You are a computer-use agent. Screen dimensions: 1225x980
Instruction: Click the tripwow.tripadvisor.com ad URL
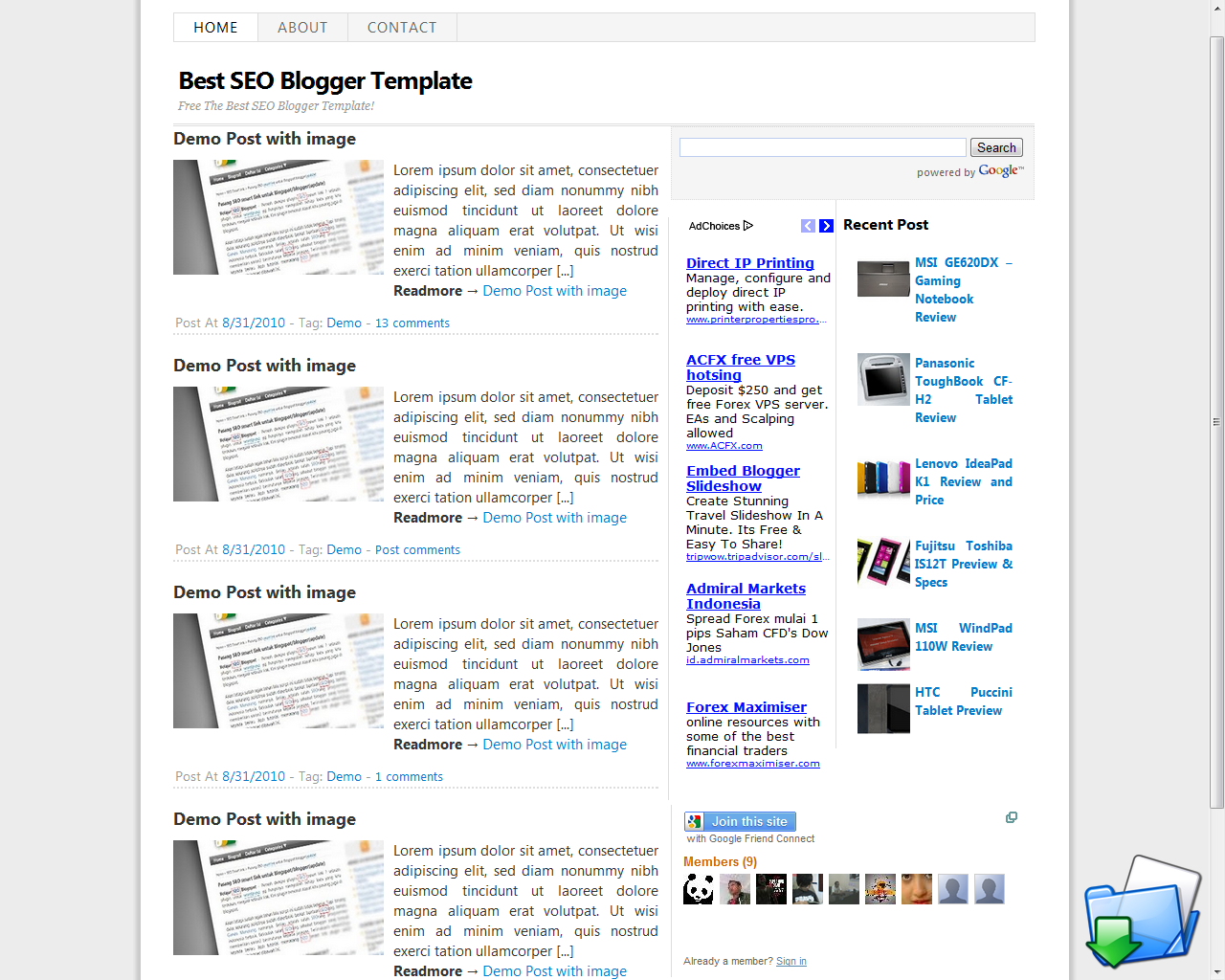pos(756,557)
